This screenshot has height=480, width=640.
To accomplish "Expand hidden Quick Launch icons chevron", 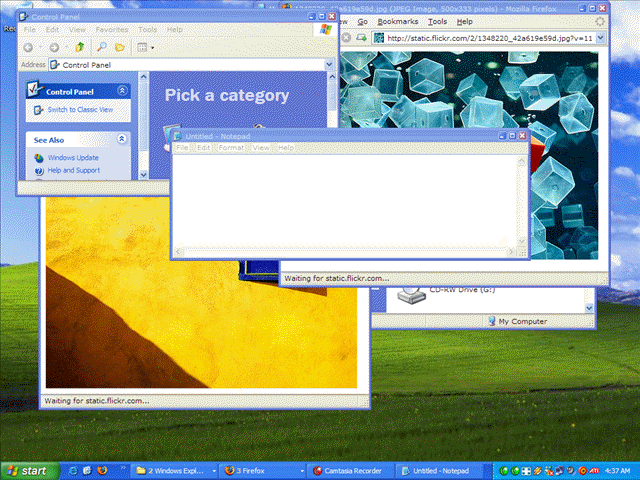I will pos(123,468).
